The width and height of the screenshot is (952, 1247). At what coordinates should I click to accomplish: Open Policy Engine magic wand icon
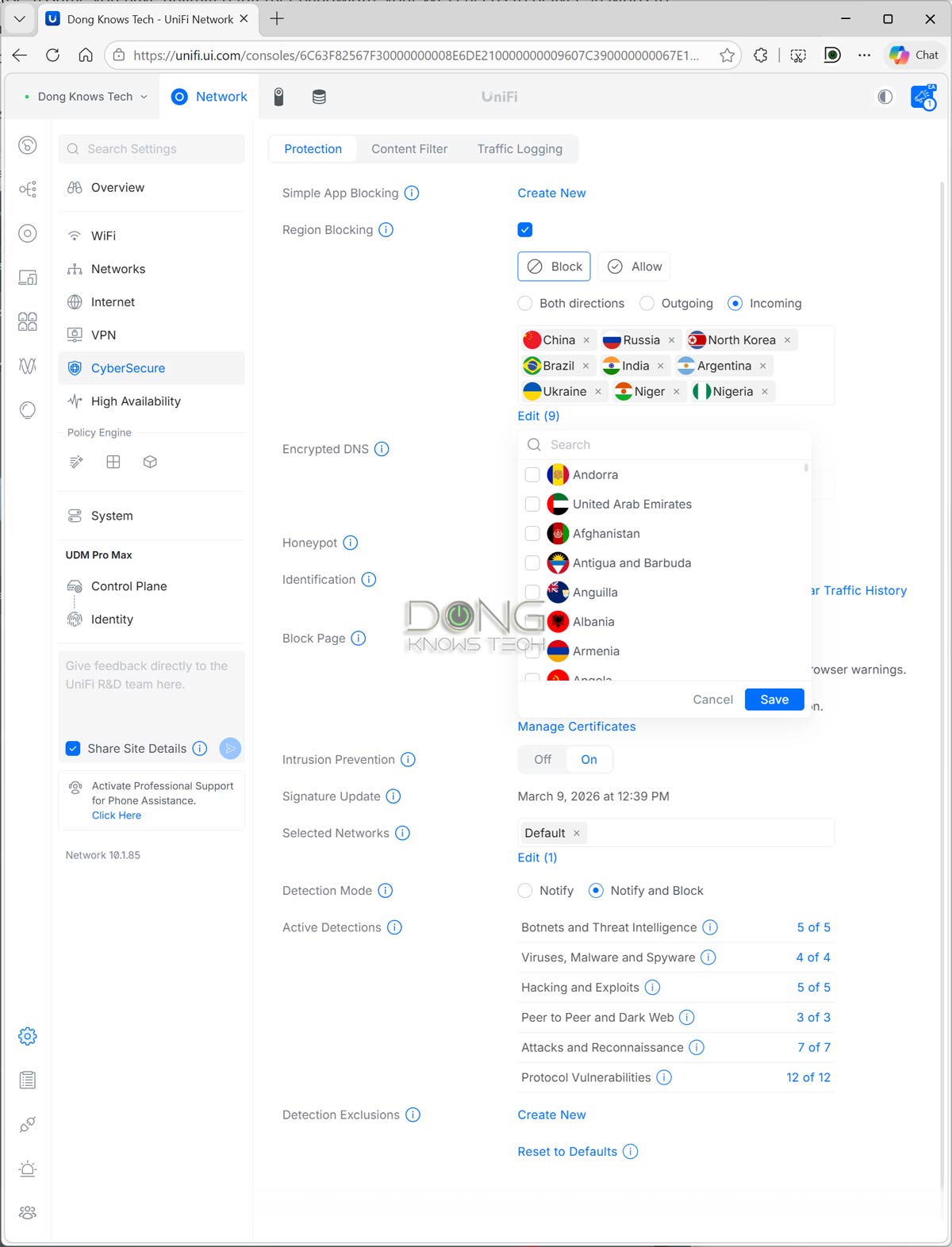76,462
